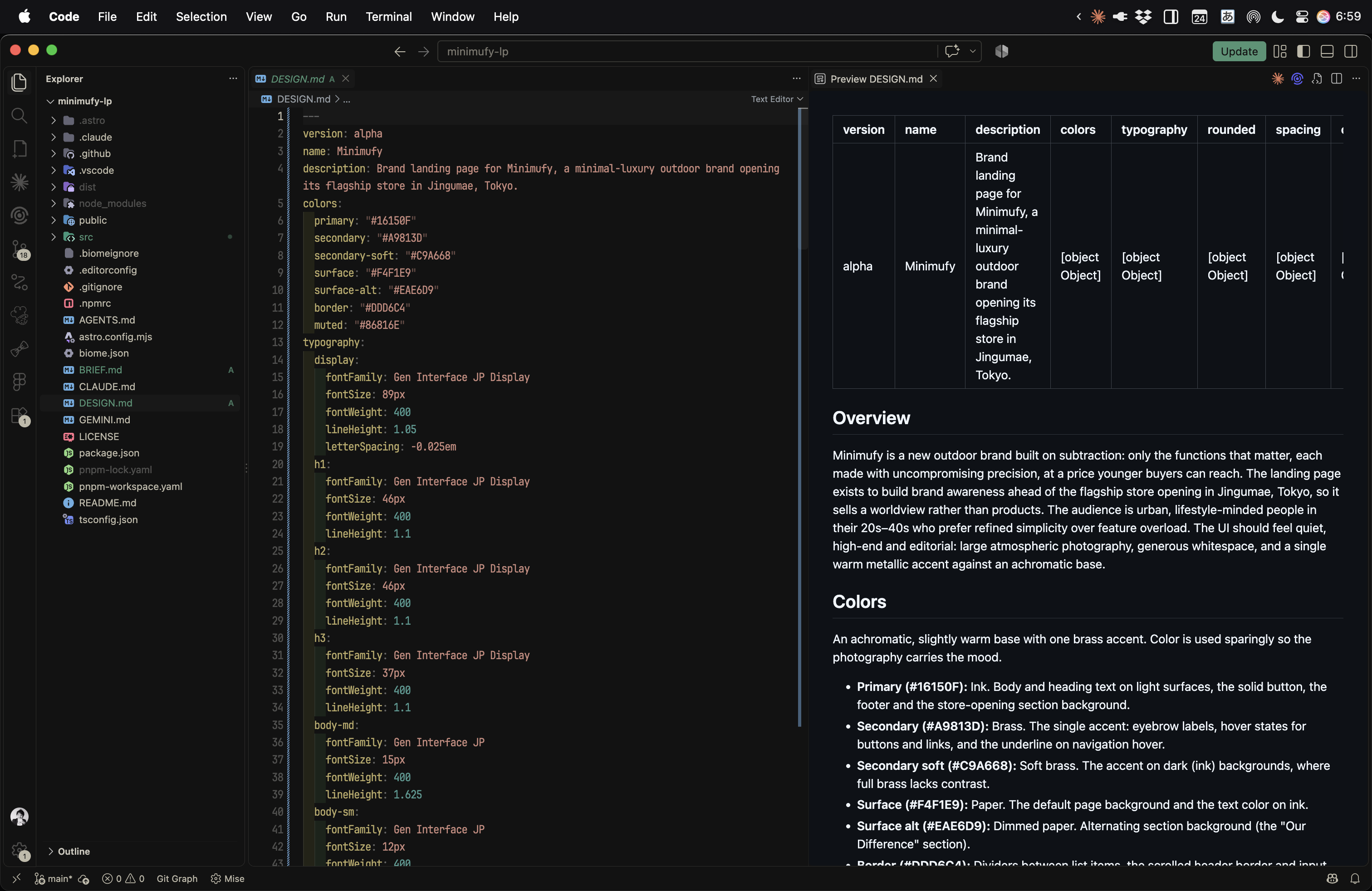Screen dimensions: 1372x891
Task: Toggle the primary side bar visibility
Action: coord(1303,51)
